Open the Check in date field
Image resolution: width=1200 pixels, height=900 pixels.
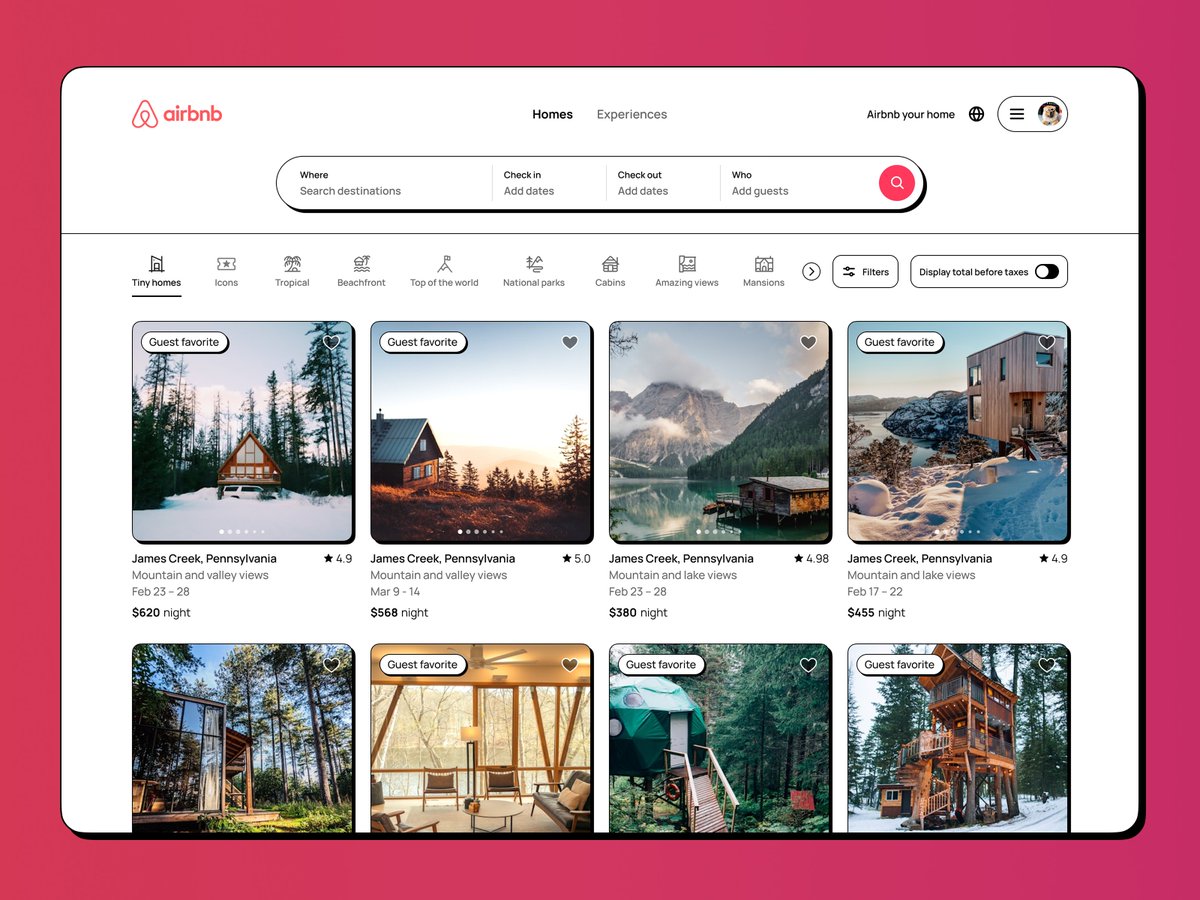tap(549, 183)
